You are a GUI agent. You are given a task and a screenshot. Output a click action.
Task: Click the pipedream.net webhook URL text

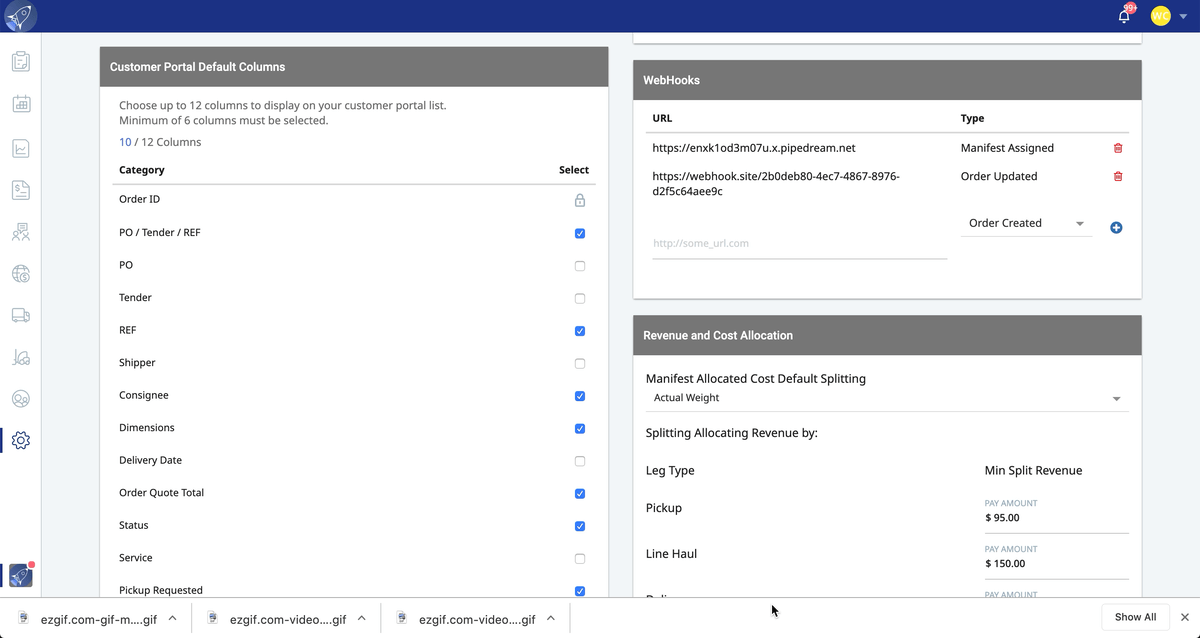[x=754, y=148]
